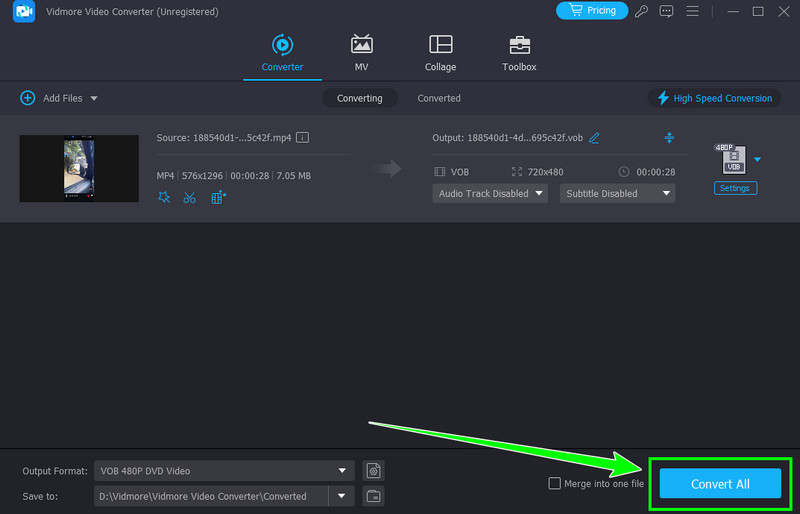Open the video effects enhance star icon
The width and height of the screenshot is (800, 514).
click(x=164, y=197)
